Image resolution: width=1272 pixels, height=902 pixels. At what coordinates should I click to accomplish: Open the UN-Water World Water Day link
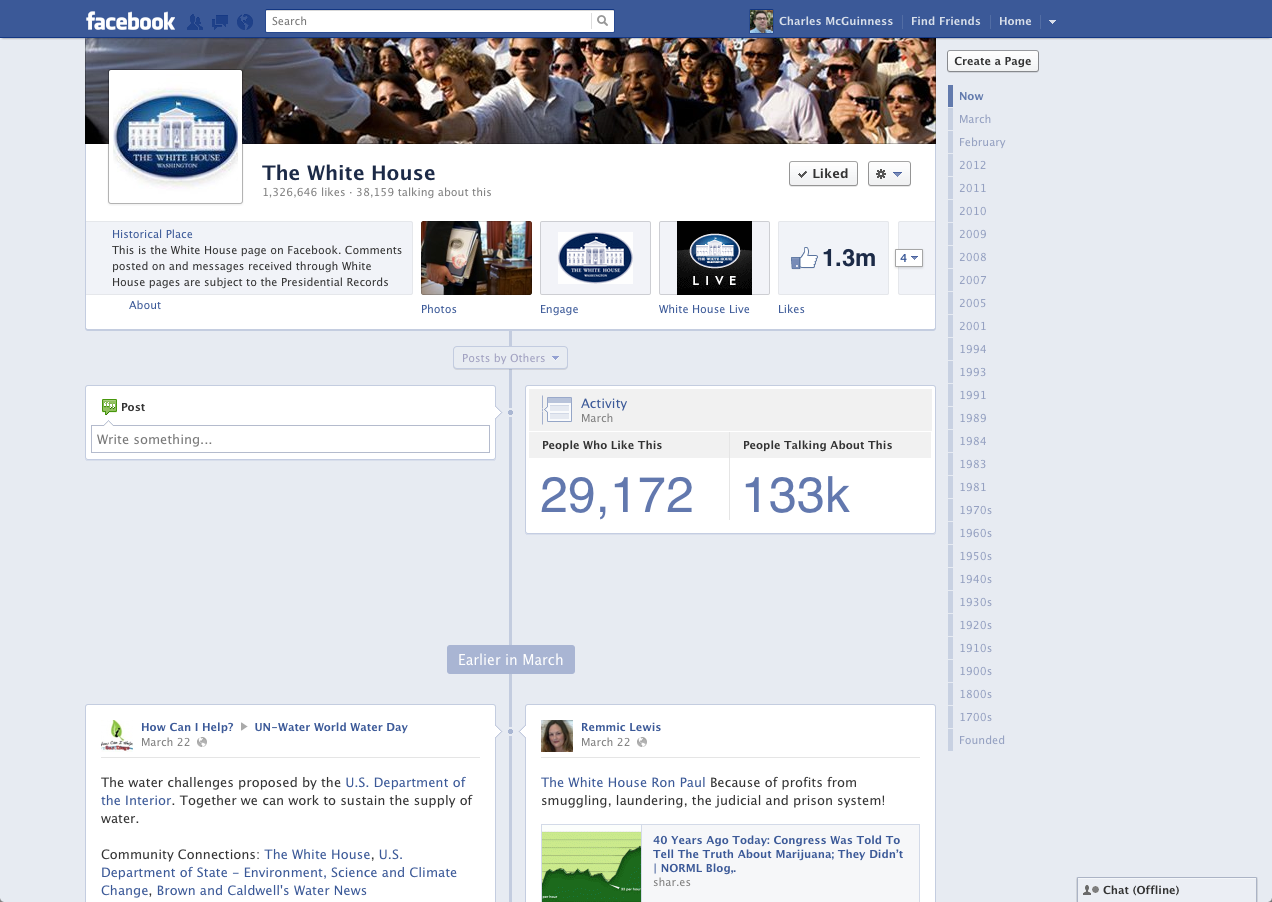click(x=331, y=727)
